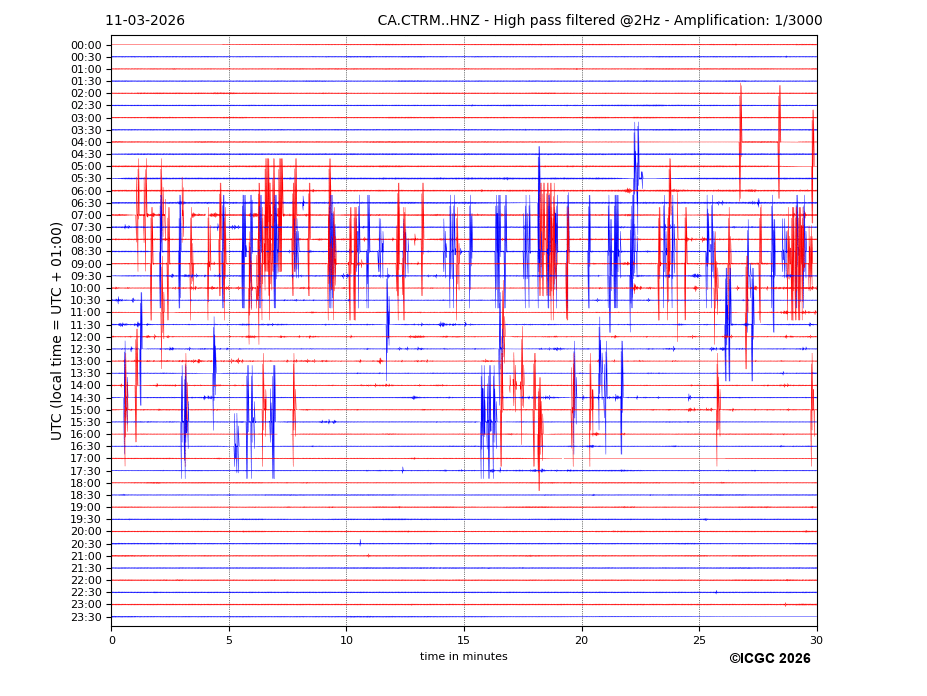The width and height of the screenshot is (927, 696).
Task: Click the 5 tick on minutes axis
Action: (x=229, y=639)
